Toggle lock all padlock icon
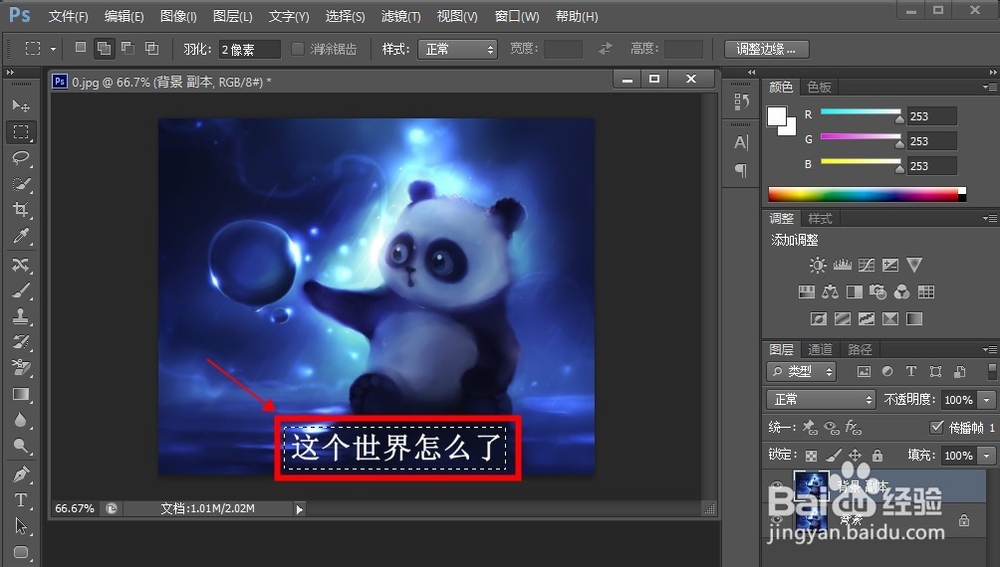 click(878, 455)
